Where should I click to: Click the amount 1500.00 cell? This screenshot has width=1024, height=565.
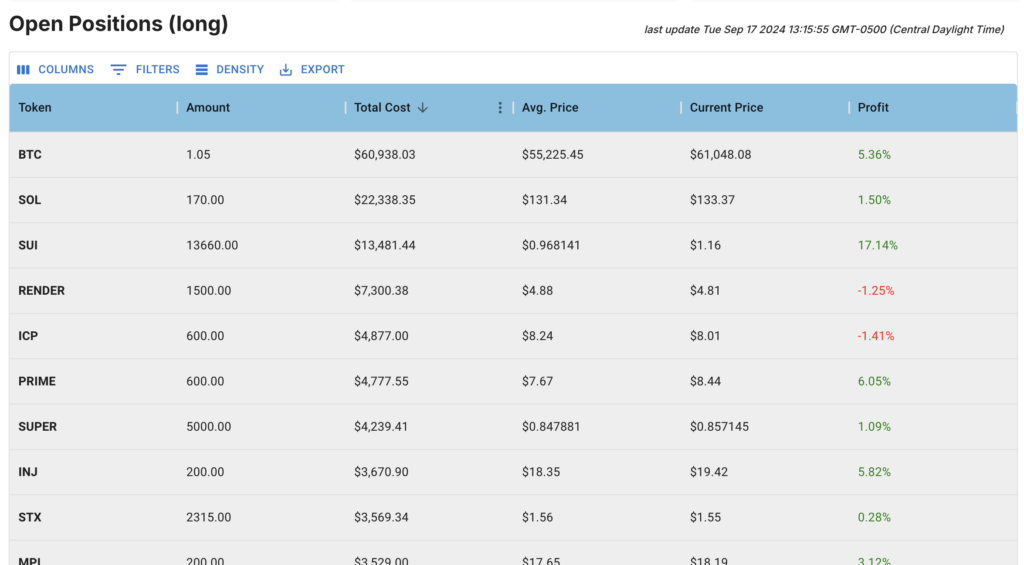pyautogui.click(x=261, y=291)
